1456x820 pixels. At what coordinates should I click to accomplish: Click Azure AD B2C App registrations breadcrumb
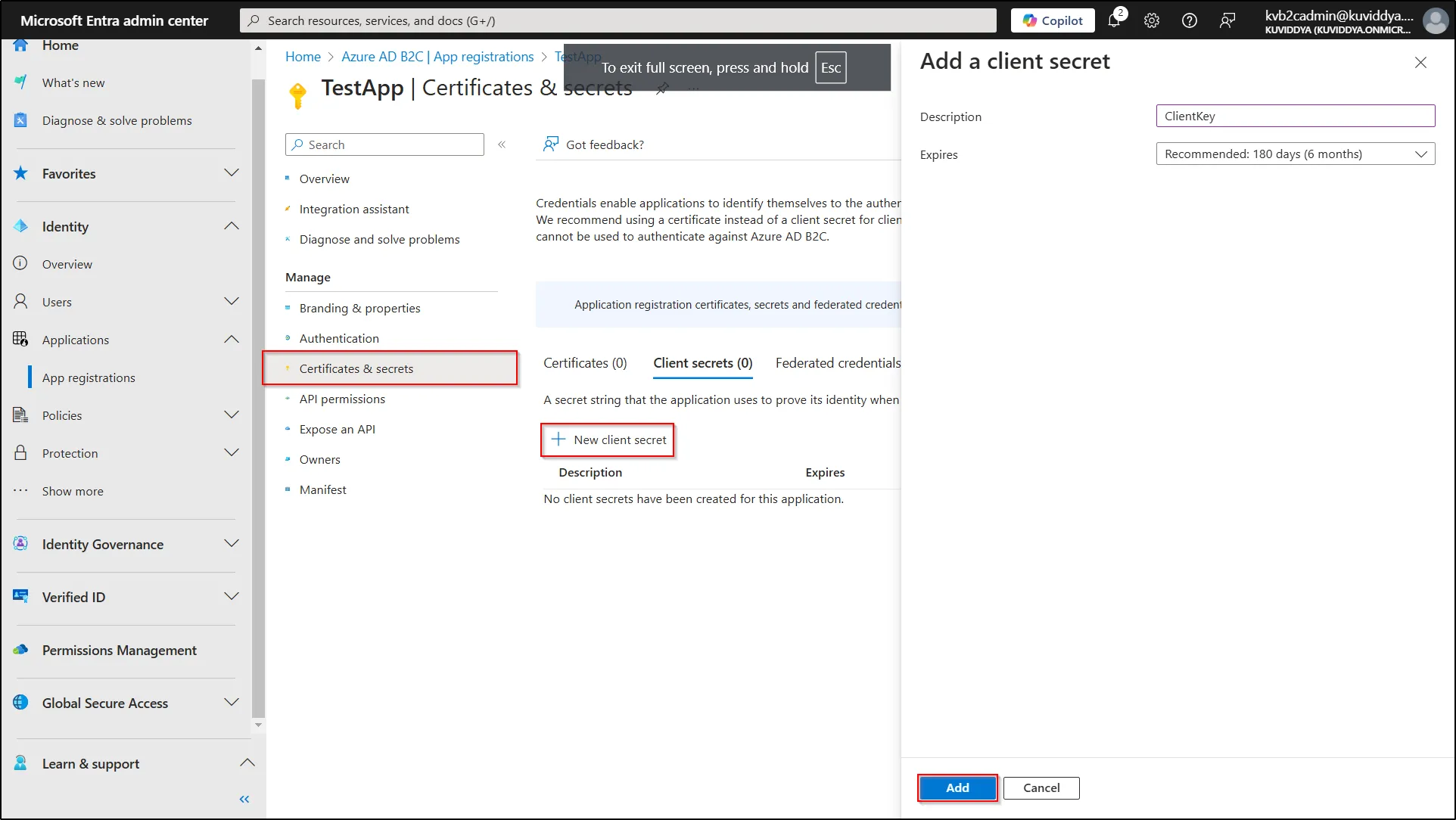(x=437, y=57)
